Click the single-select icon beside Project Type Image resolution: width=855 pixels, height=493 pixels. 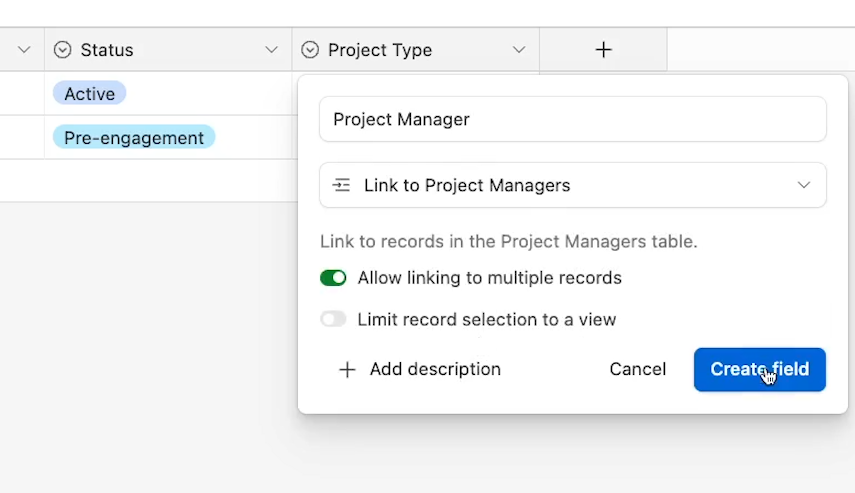click(x=310, y=50)
